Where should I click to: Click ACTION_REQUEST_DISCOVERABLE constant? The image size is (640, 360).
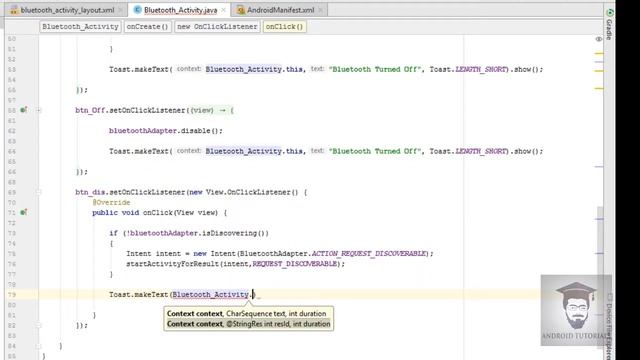click(369, 253)
